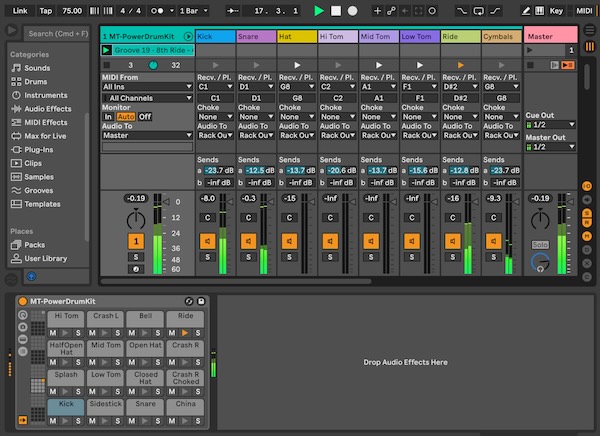This screenshot has width=600, height=436.
Task: Save the MT-PowerDrumKit rack preset
Action: tap(201, 301)
